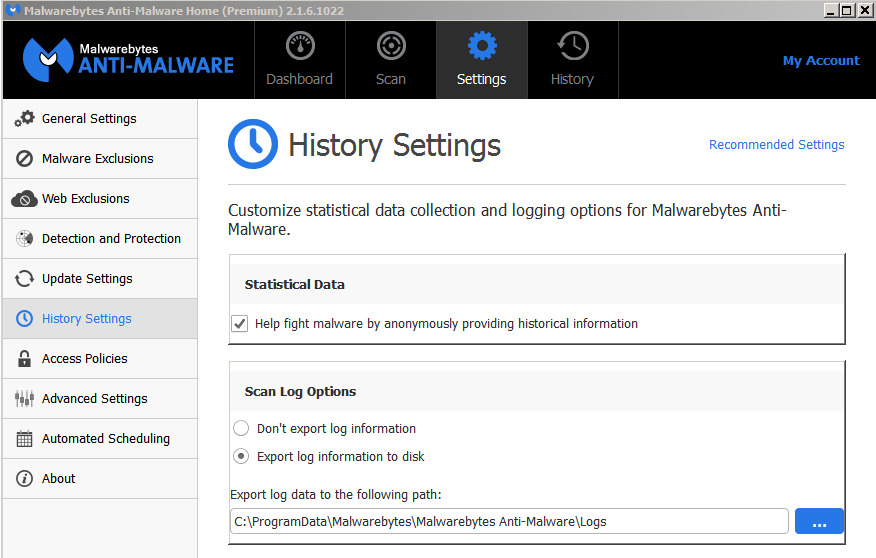876x558 pixels.
Task: Click the Scan target icon
Action: [391, 45]
